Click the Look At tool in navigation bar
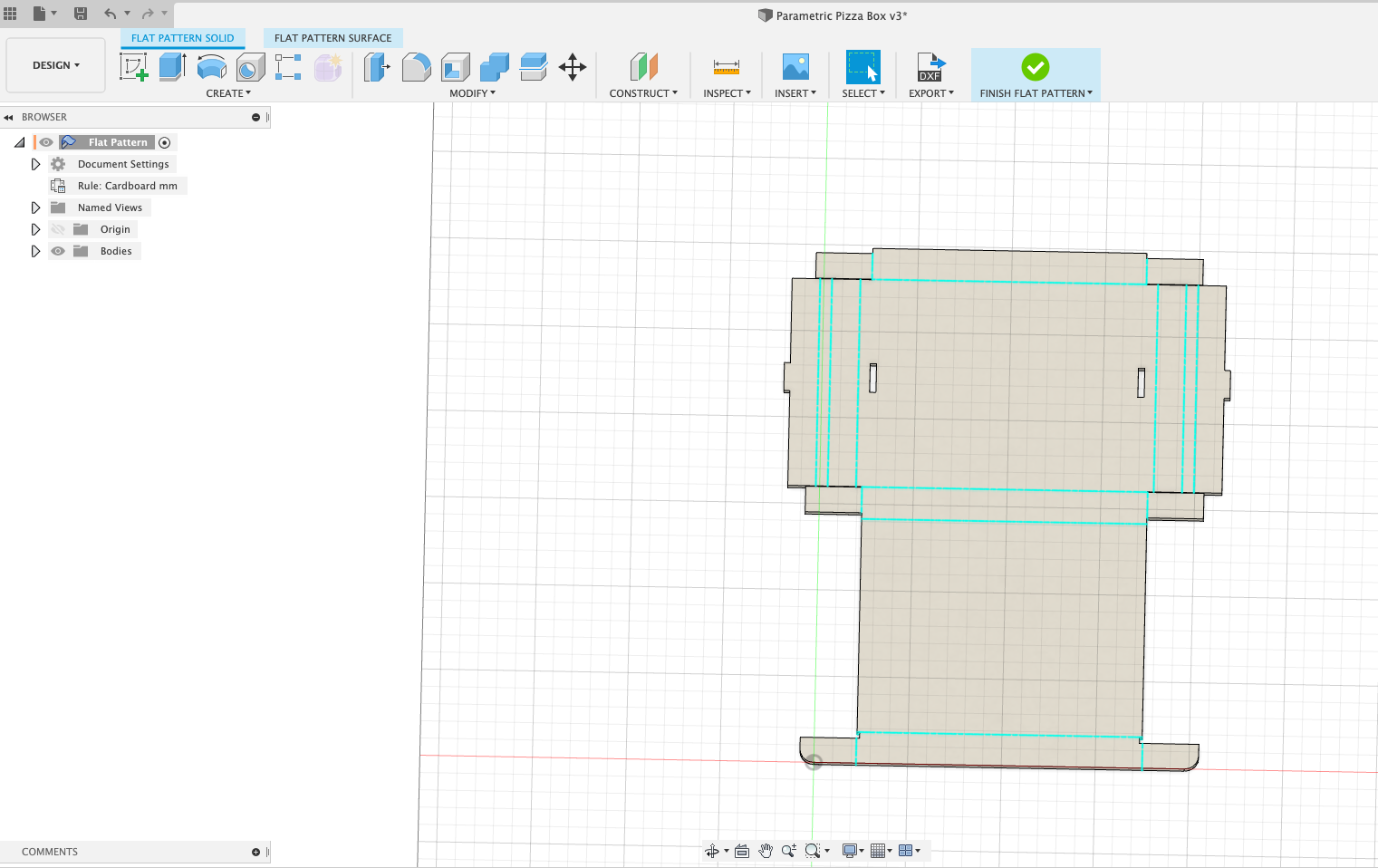The height and width of the screenshot is (868, 1378). click(742, 850)
